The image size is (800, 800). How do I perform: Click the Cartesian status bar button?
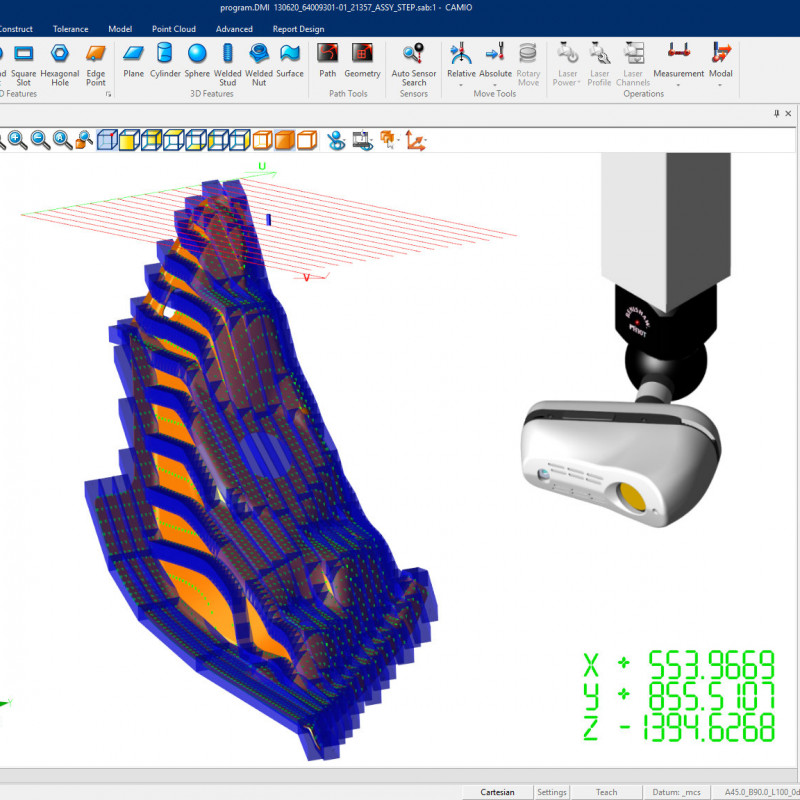coord(498,792)
